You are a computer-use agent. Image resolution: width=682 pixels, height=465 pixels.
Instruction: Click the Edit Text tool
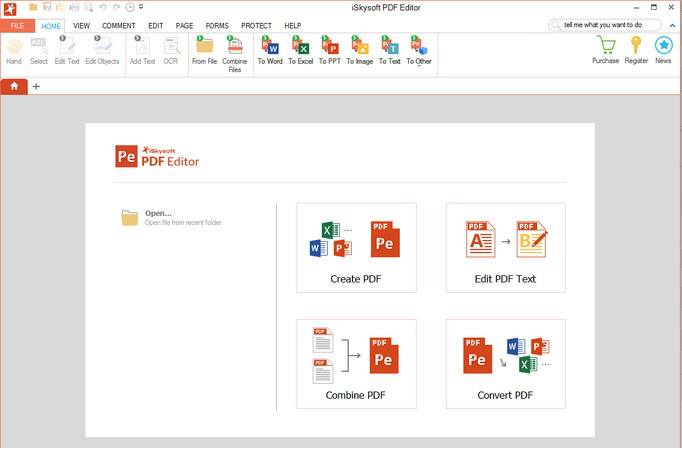click(67, 51)
